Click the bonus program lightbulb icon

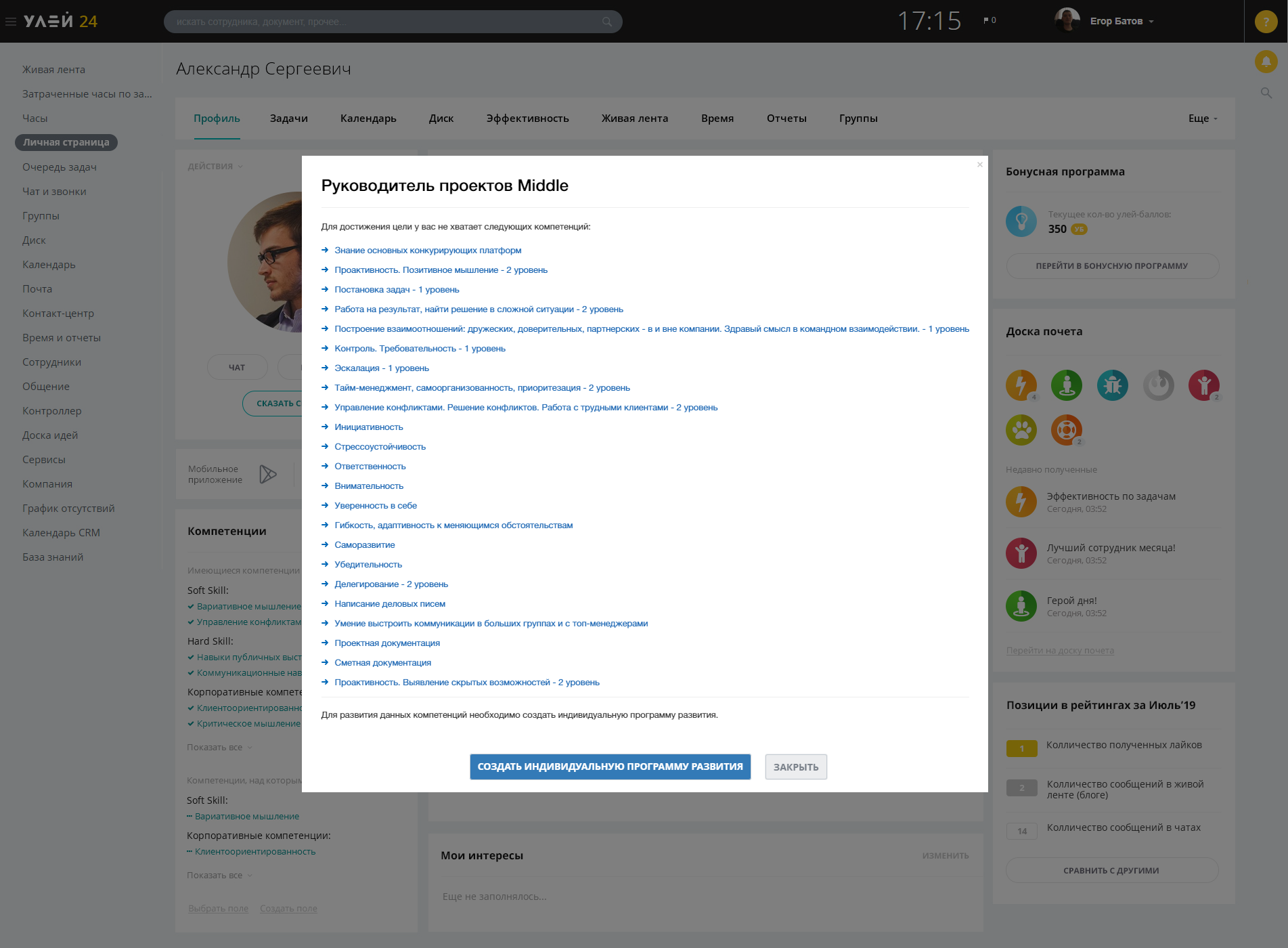click(1021, 221)
